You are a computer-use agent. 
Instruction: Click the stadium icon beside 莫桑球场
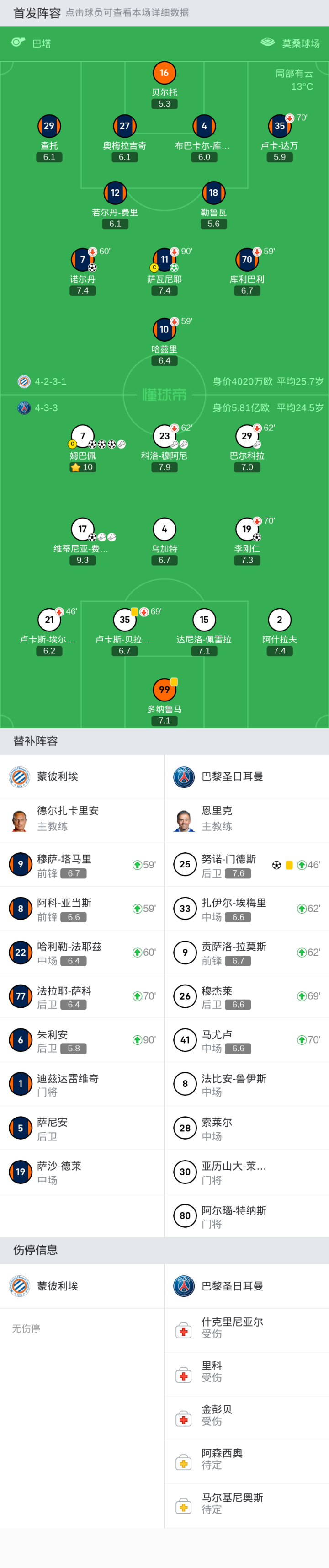click(268, 43)
